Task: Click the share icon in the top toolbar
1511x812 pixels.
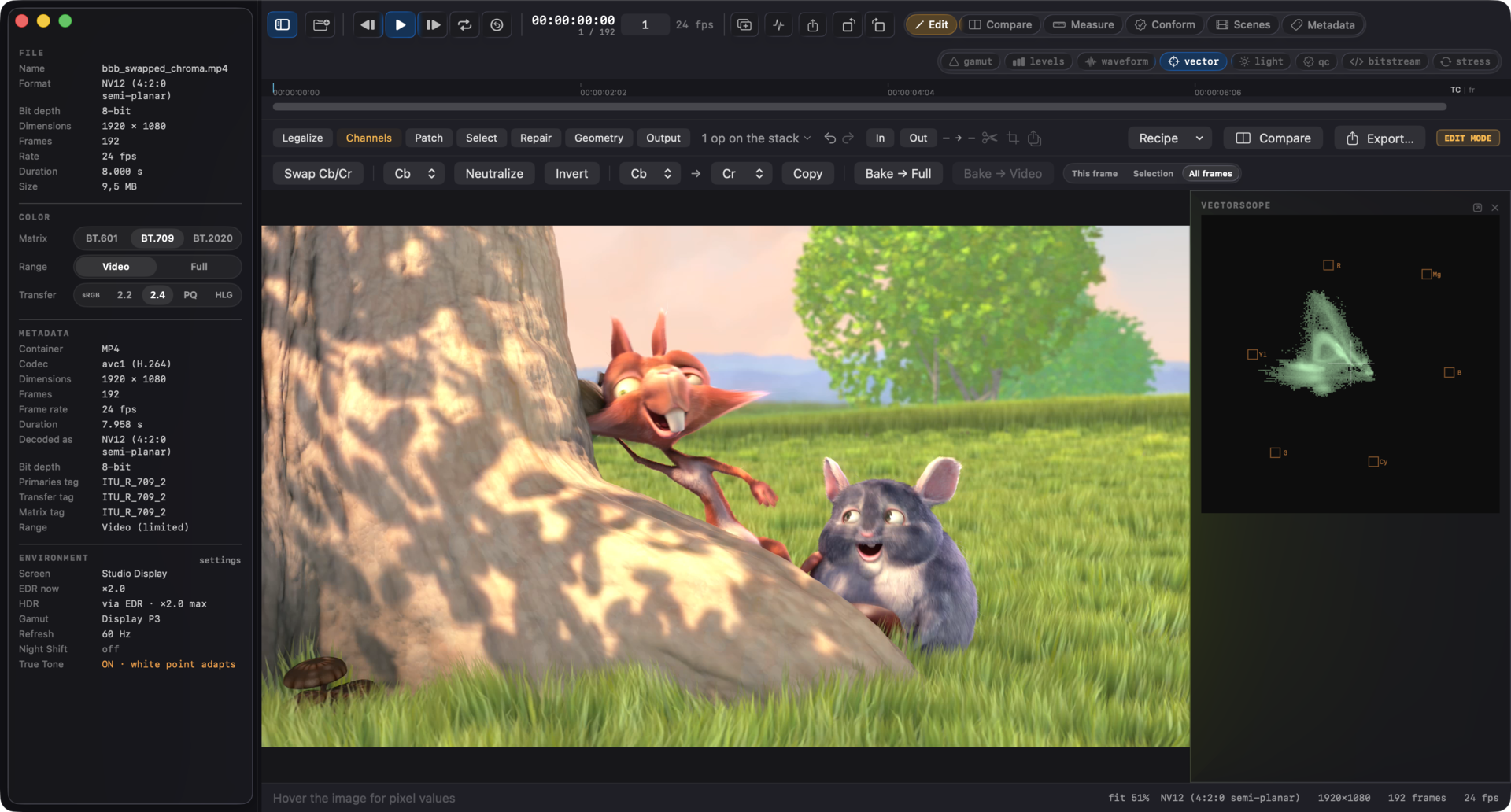Action: (x=813, y=24)
